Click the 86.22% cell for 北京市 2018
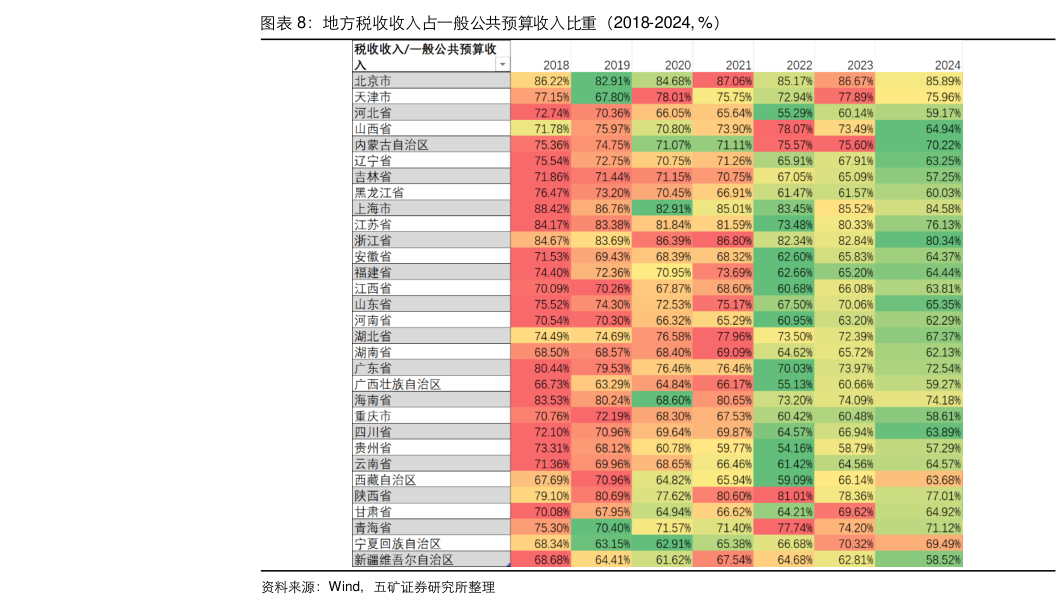Screen dimensions: 1061x599 click(x=541, y=81)
